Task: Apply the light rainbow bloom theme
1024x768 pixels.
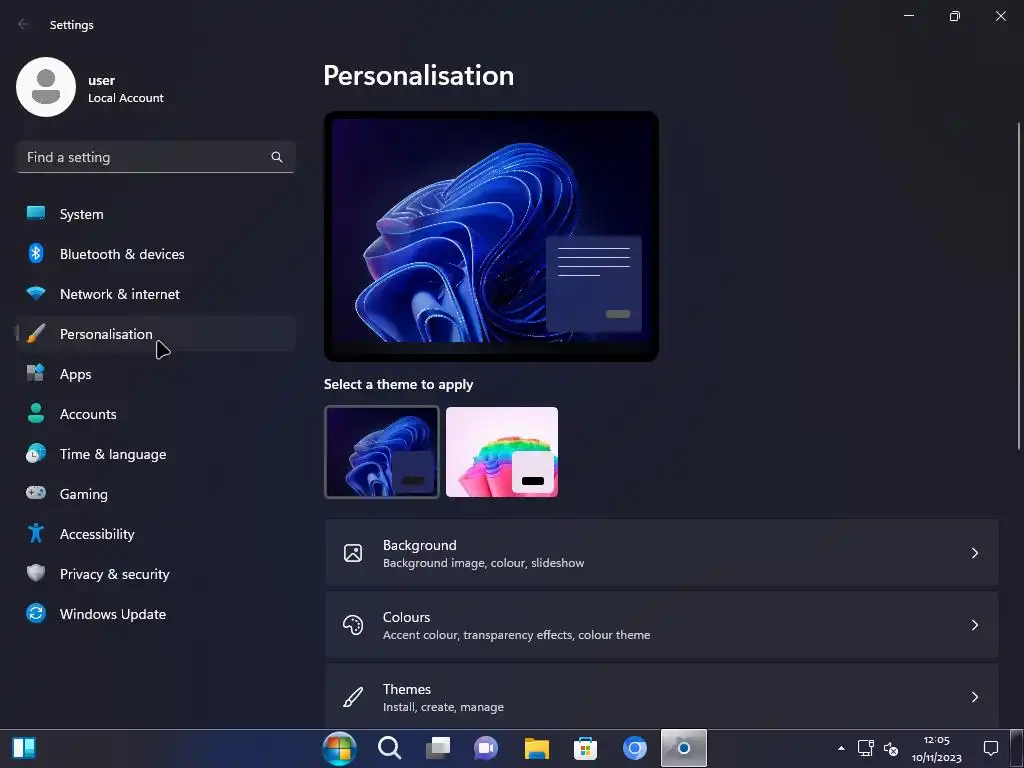Action: (502, 452)
